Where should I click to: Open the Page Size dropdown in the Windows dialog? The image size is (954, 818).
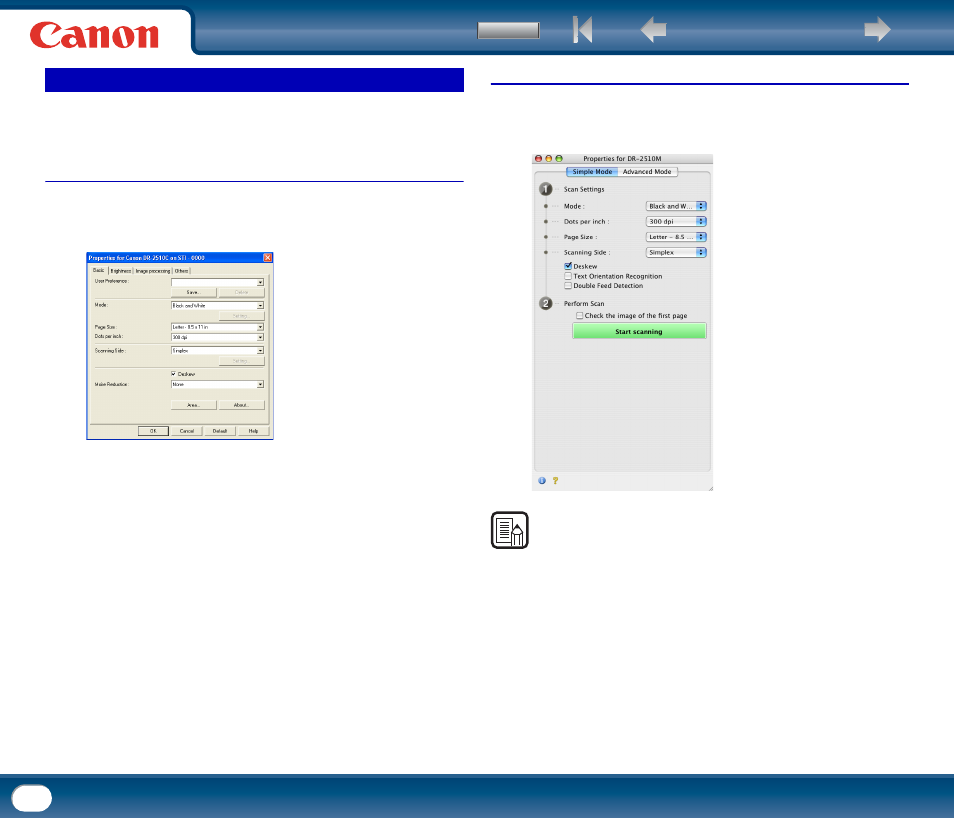coord(217,327)
